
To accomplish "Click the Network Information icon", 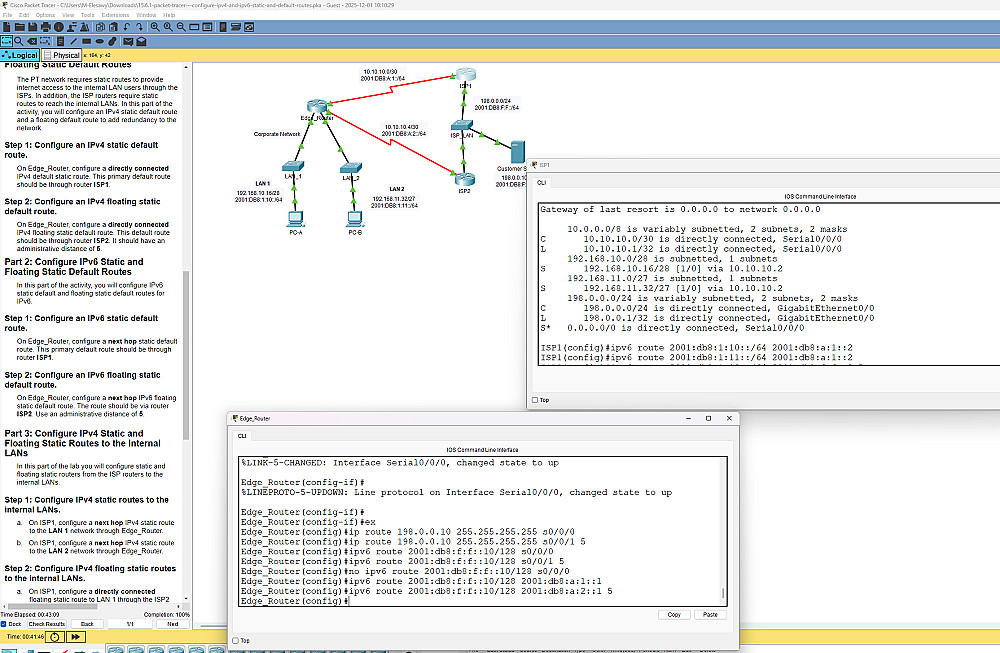I will click(59, 27).
